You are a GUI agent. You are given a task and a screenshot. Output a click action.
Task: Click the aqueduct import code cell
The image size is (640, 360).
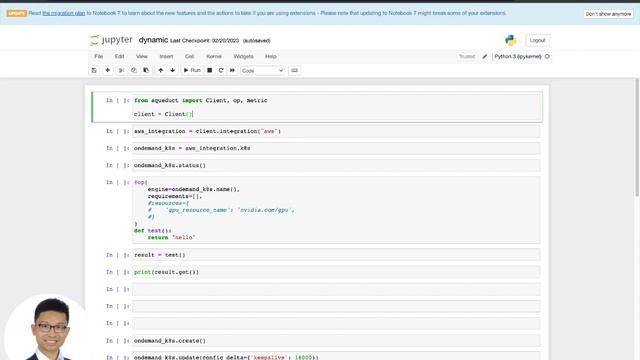pos(336,107)
